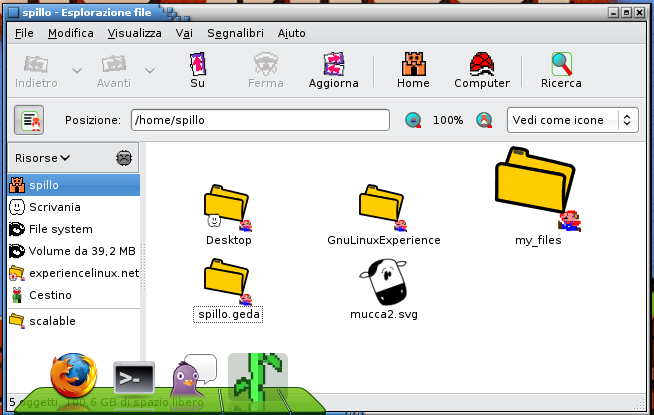This screenshot has width=654, height=415.
Task: Open 'Volume da 39,2 MB' in sidebar
Action: tap(74, 251)
